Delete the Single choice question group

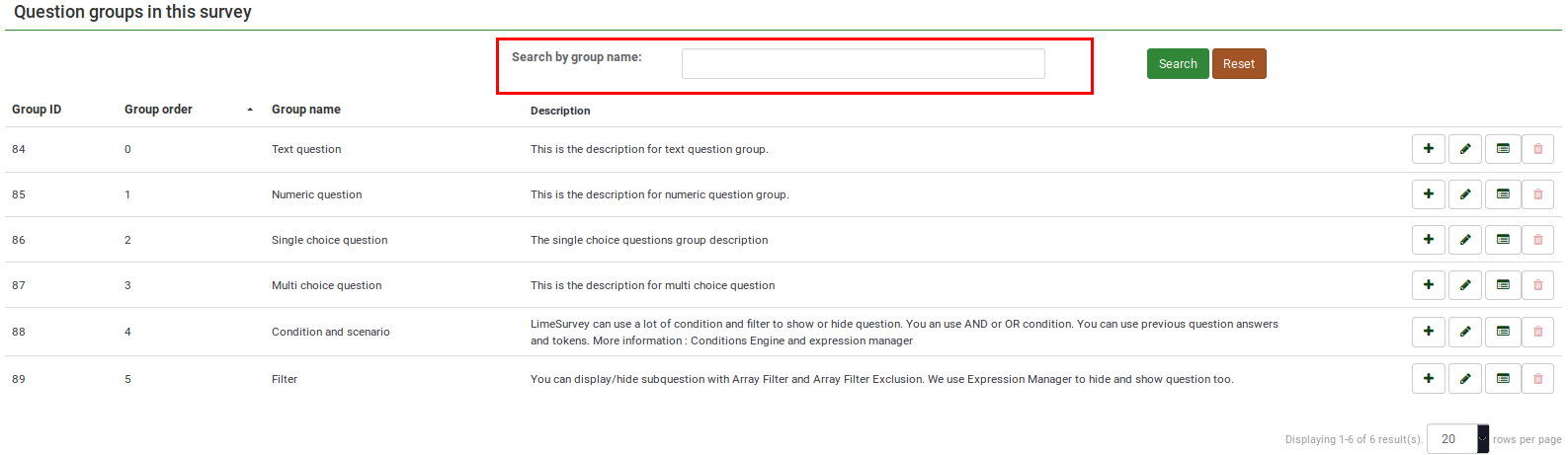(x=1537, y=240)
